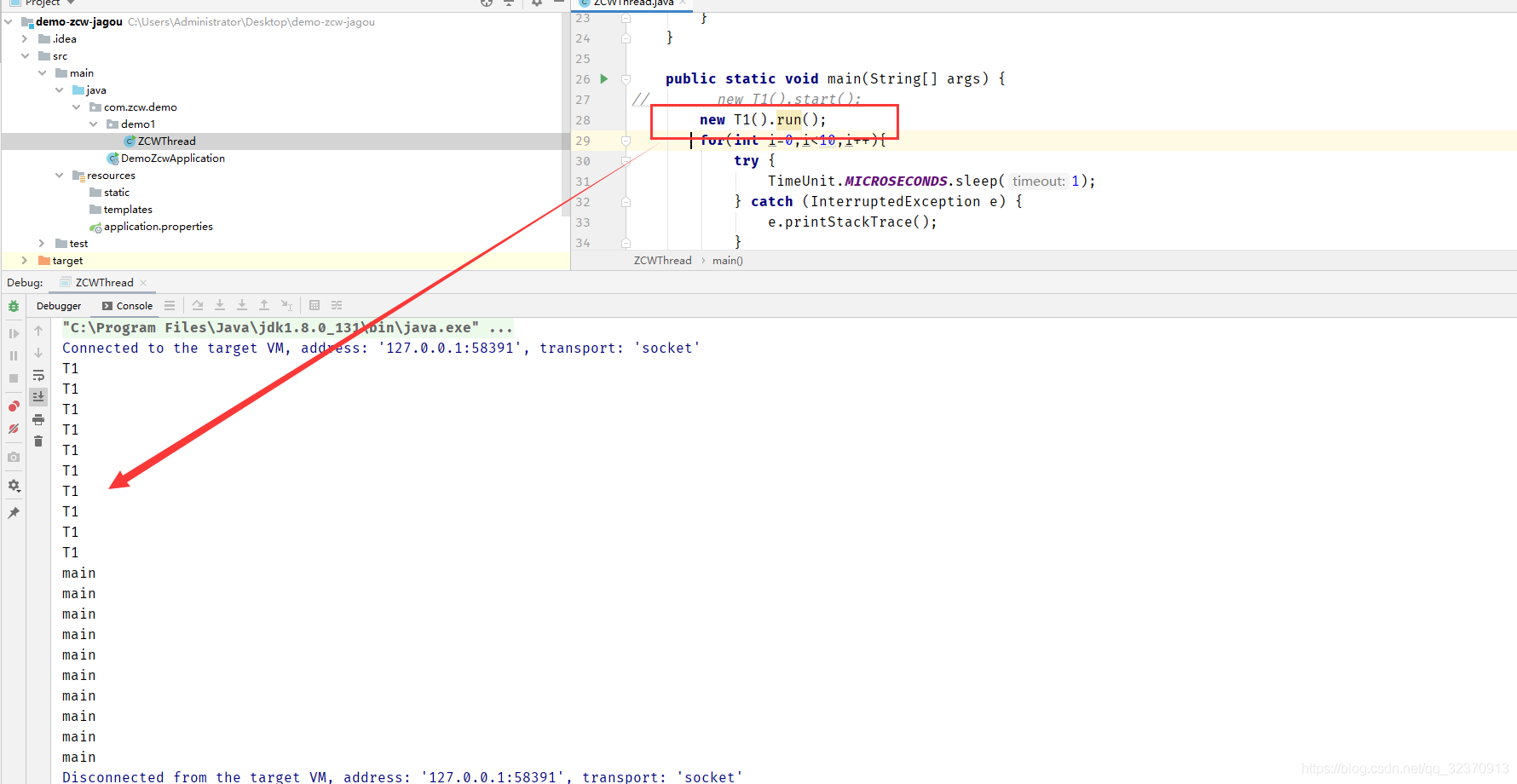Click the MICROSECONDS constant in code

point(896,181)
